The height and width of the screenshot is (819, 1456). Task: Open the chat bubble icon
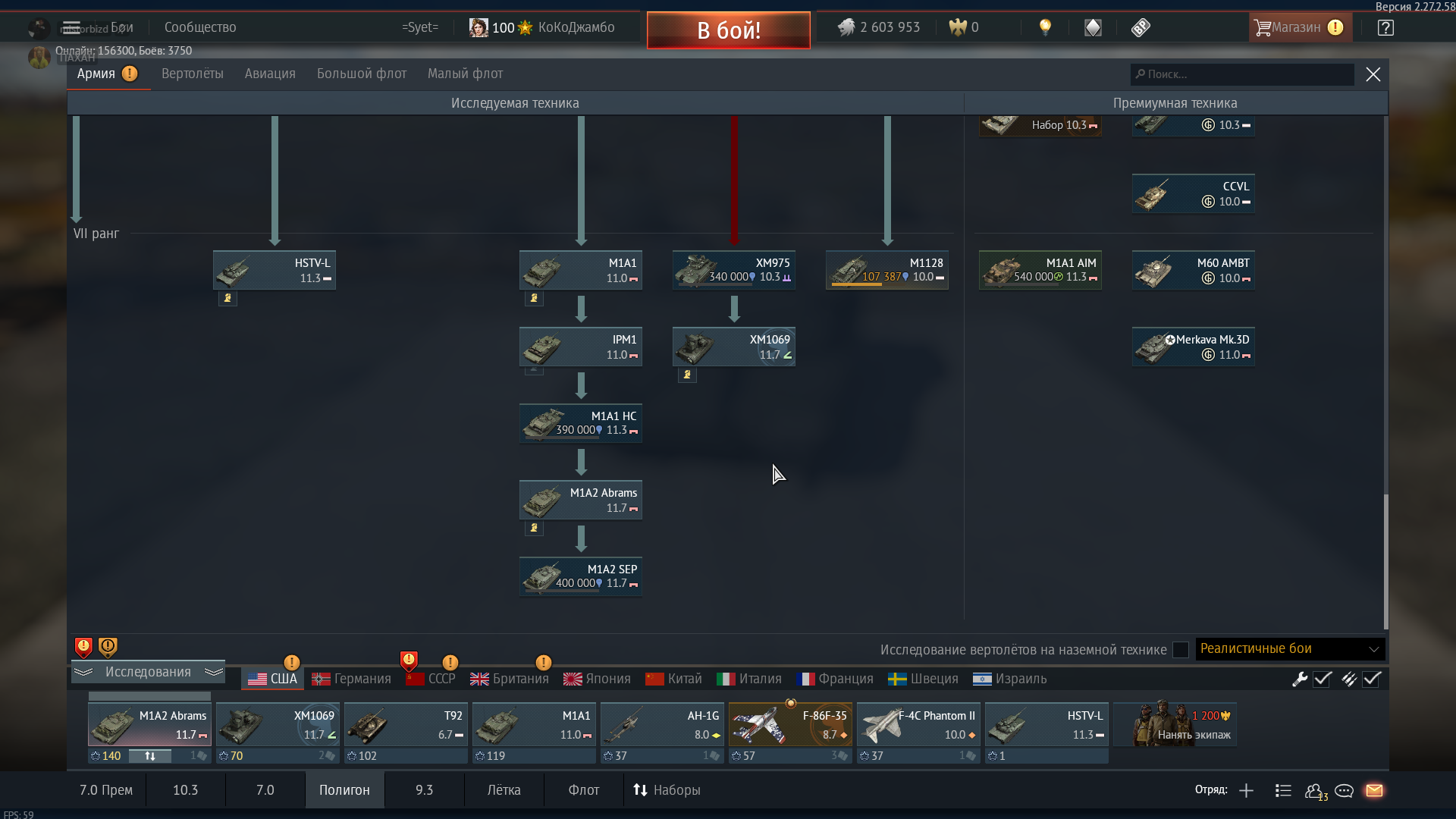[x=1345, y=791]
